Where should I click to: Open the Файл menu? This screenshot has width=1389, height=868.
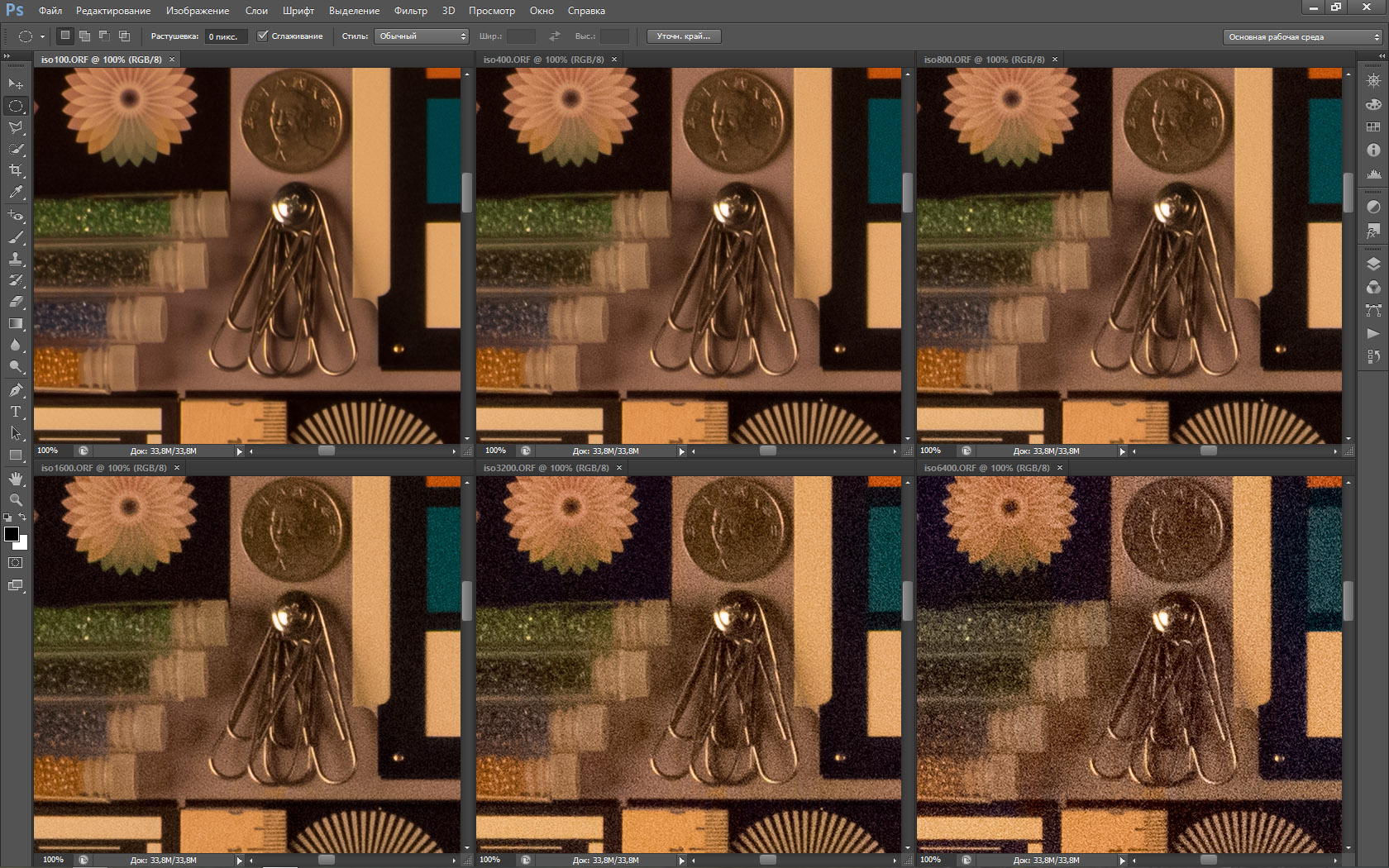(50, 11)
